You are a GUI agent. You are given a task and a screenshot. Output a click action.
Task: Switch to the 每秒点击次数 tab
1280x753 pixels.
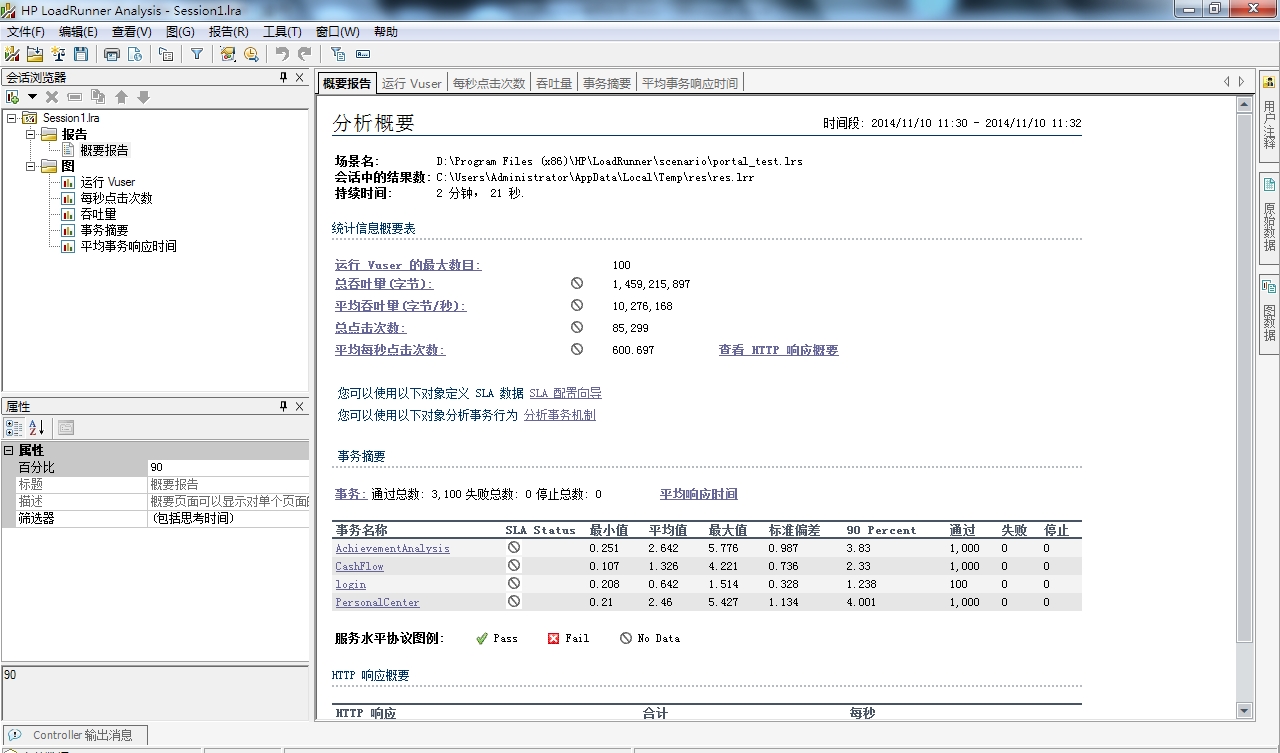(x=488, y=83)
